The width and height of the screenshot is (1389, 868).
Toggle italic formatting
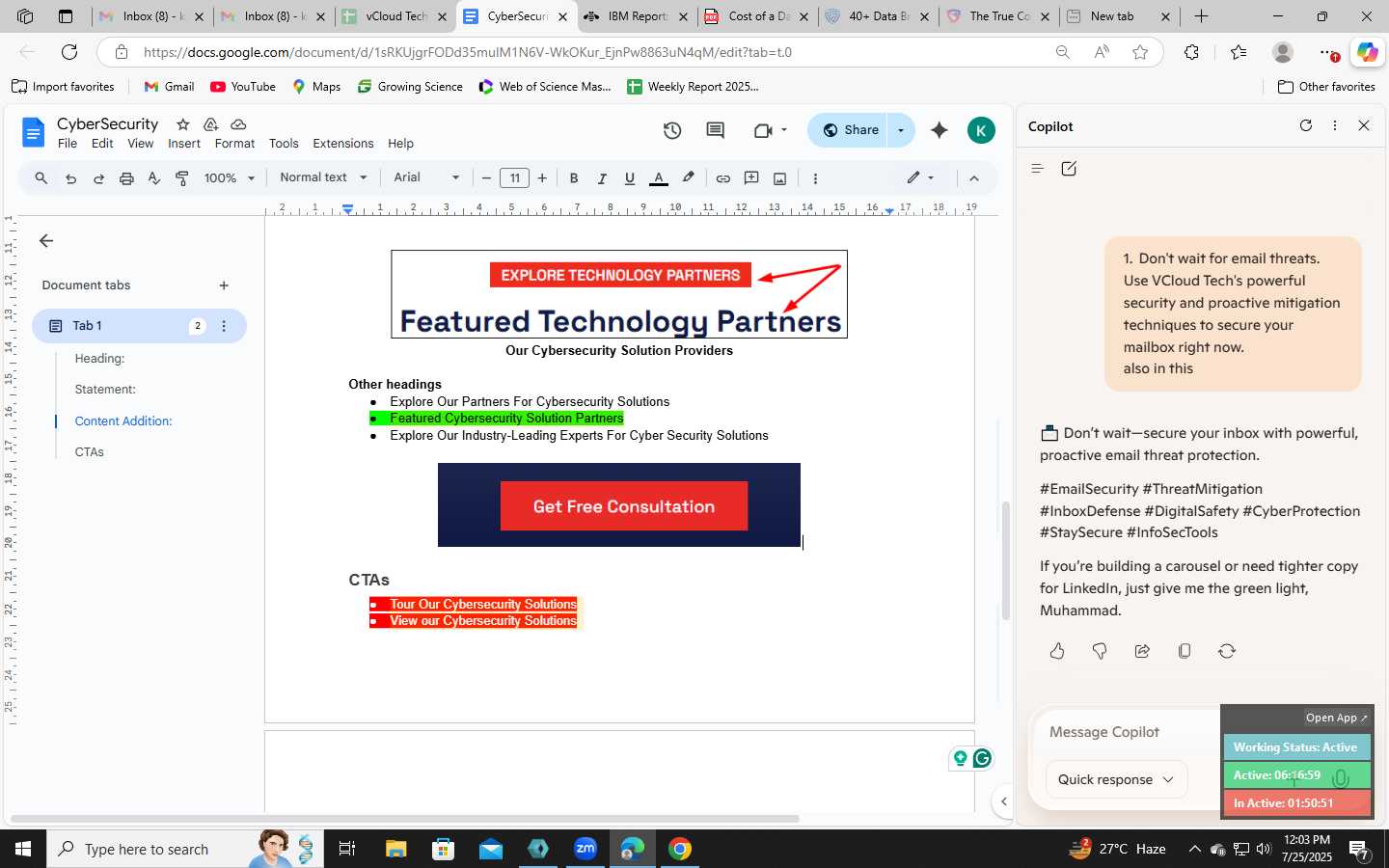(x=602, y=178)
